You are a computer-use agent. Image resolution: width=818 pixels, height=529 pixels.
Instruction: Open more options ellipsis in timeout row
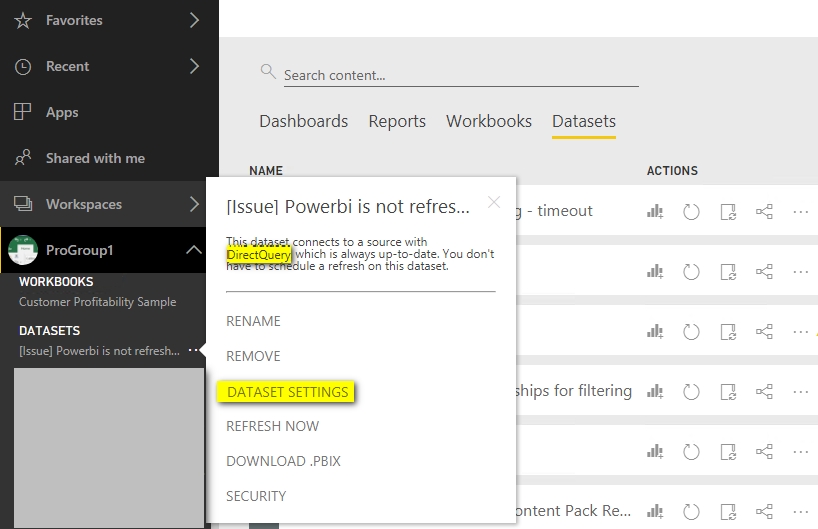point(800,212)
